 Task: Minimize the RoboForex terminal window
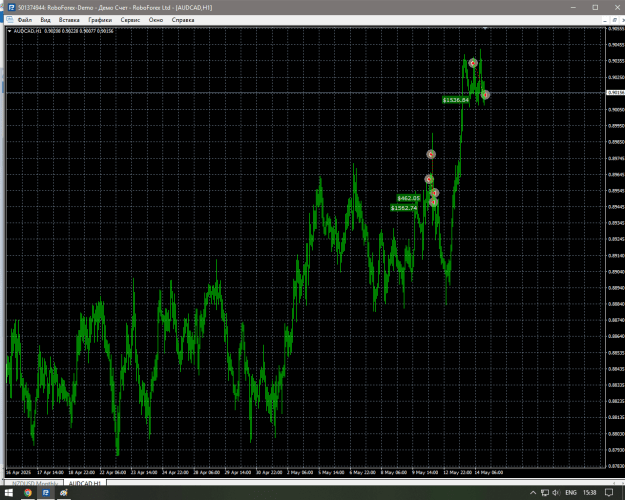point(574,8)
